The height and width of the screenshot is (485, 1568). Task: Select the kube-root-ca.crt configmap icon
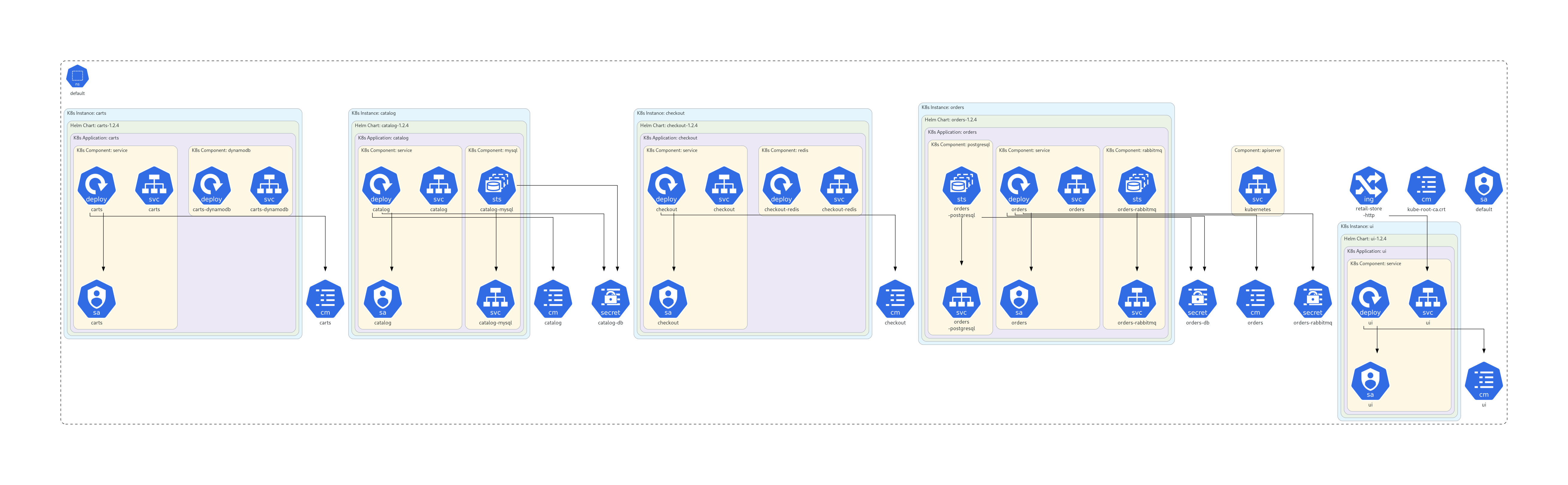click(x=1426, y=186)
